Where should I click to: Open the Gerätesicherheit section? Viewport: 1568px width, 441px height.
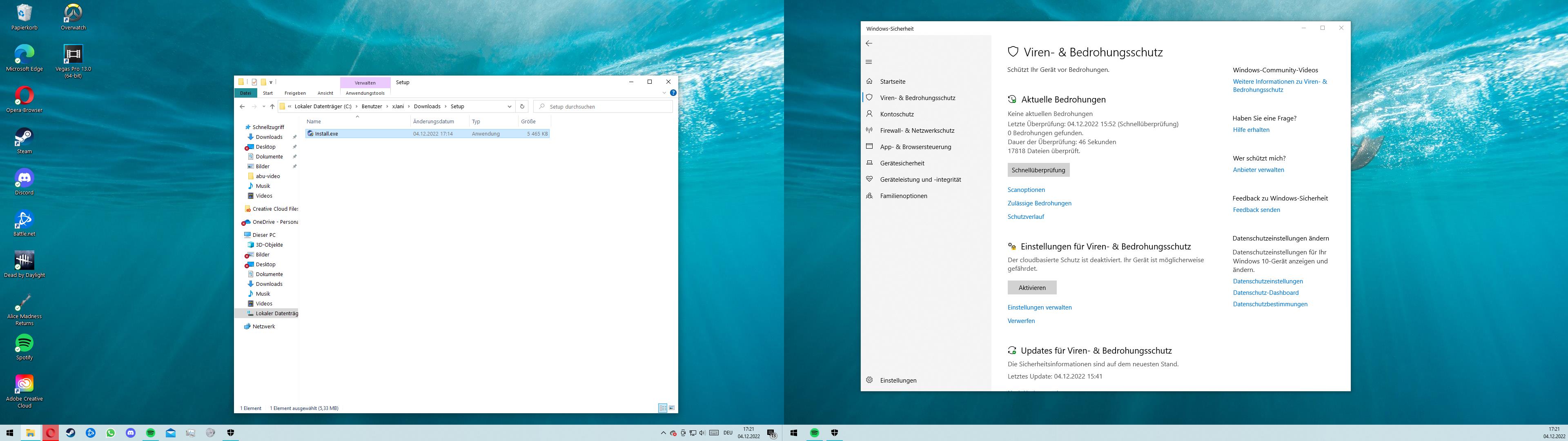pyautogui.click(x=902, y=163)
